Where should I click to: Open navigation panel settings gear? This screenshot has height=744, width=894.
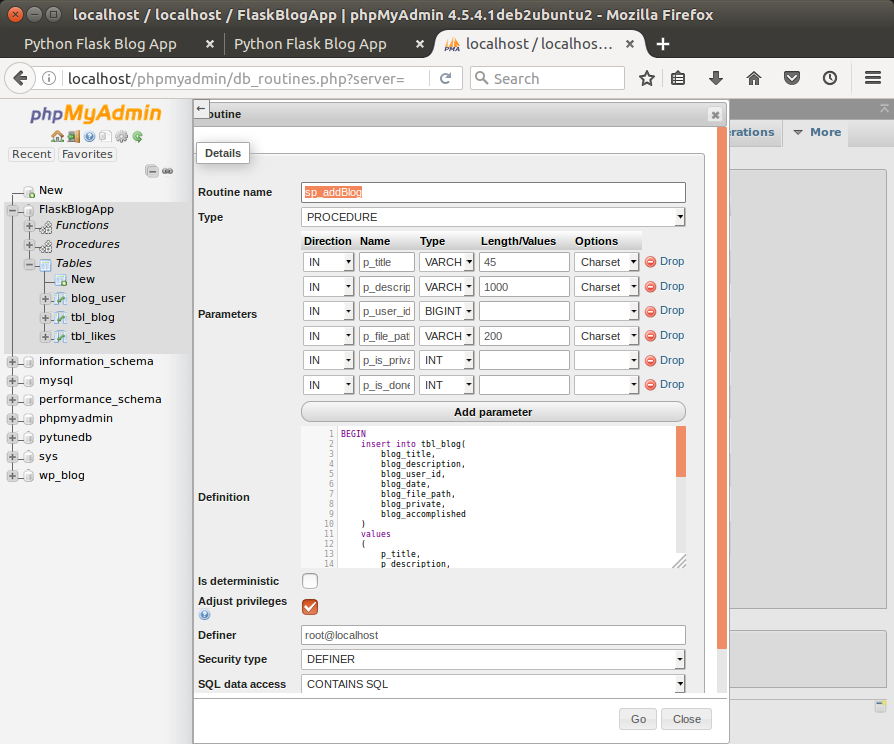click(x=121, y=136)
